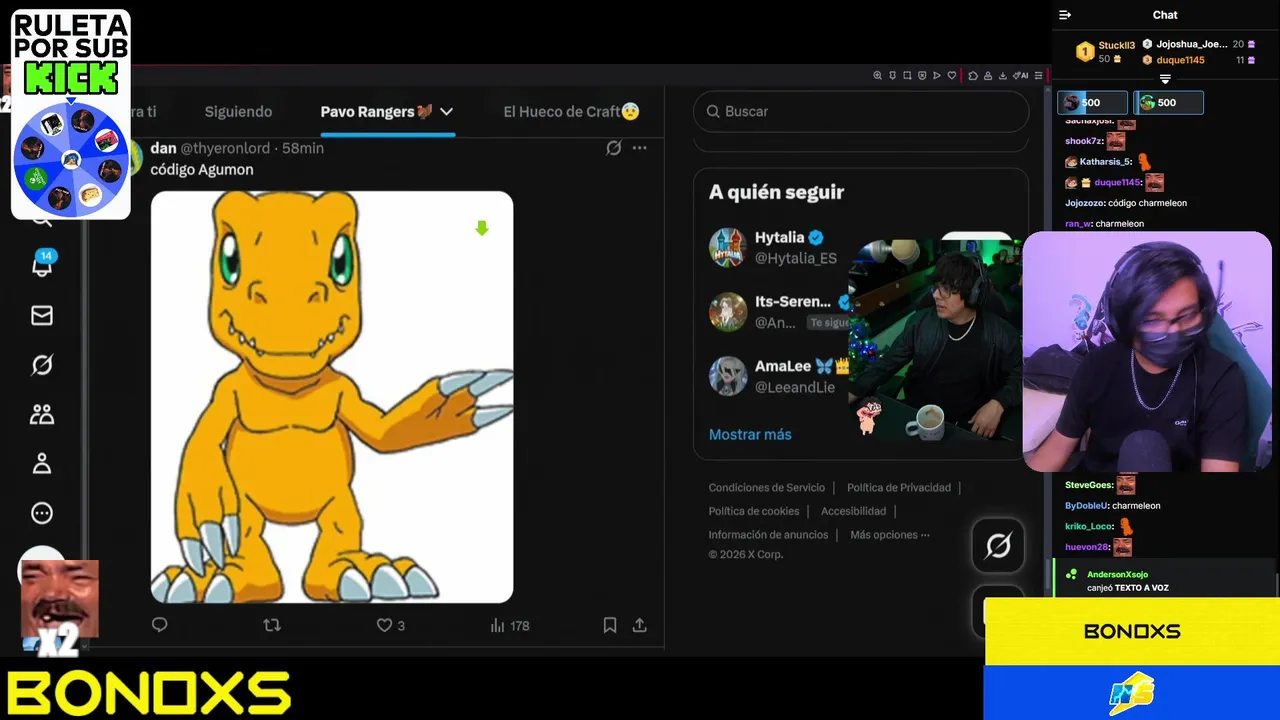
Task: Expand gift leaderboard in Kick chat
Action: coord(1165,79)
